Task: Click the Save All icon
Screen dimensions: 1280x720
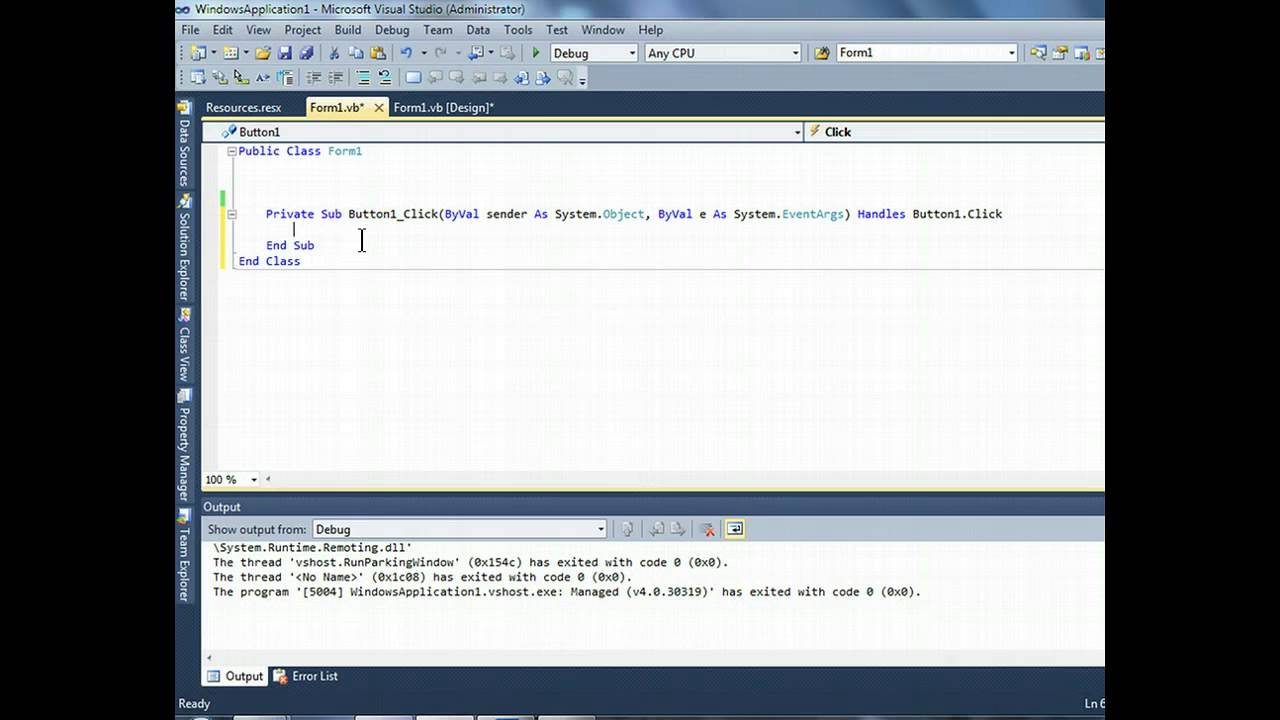Action: (305, 53)
